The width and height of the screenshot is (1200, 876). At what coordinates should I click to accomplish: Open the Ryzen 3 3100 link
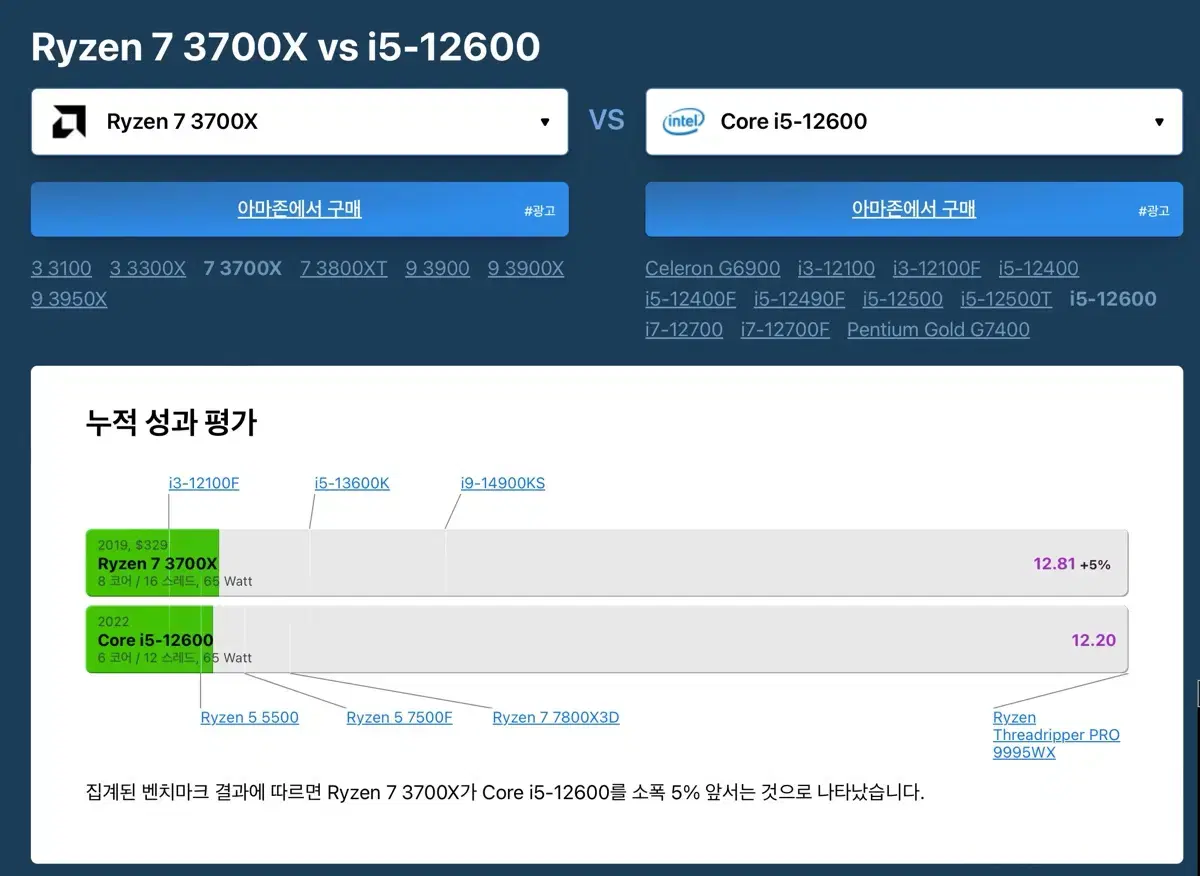[61, 268]
